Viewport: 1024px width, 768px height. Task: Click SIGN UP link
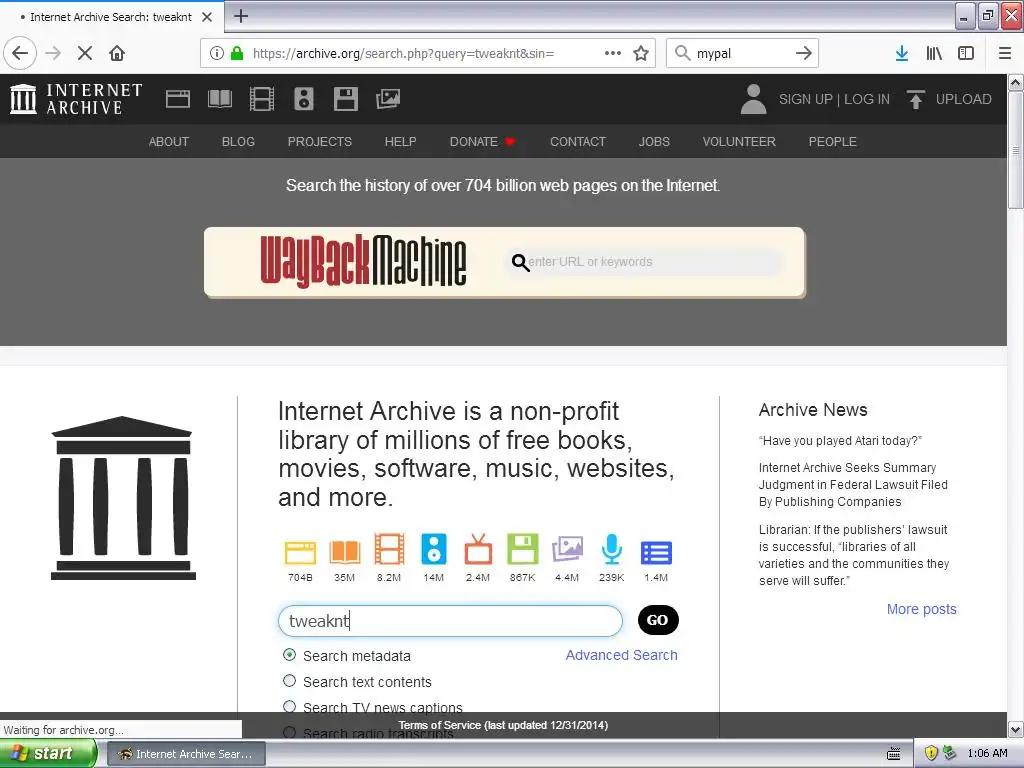coord(805,99)
